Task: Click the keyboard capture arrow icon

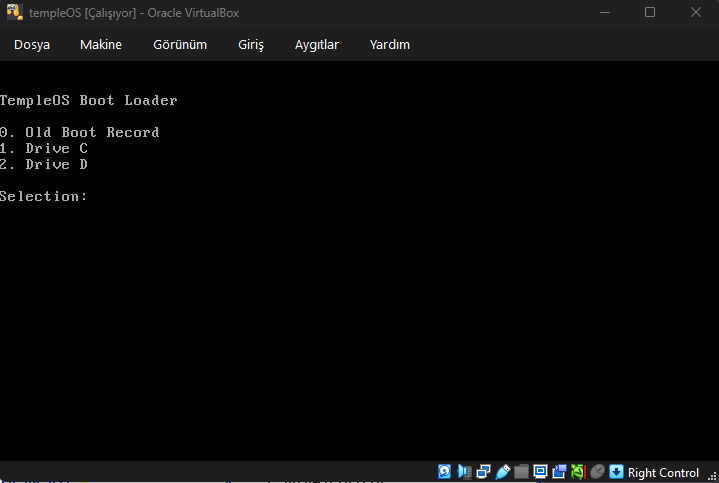Action: [616, 472]
